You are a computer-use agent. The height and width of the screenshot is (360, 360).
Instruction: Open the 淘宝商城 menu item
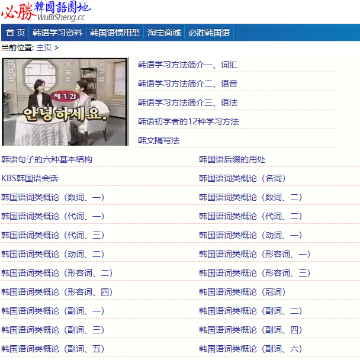coord(164,33)
